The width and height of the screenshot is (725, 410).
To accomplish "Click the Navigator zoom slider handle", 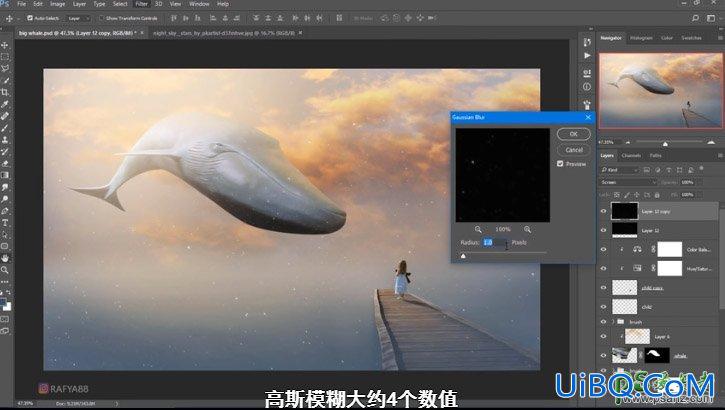I will [x=665, y=144].
